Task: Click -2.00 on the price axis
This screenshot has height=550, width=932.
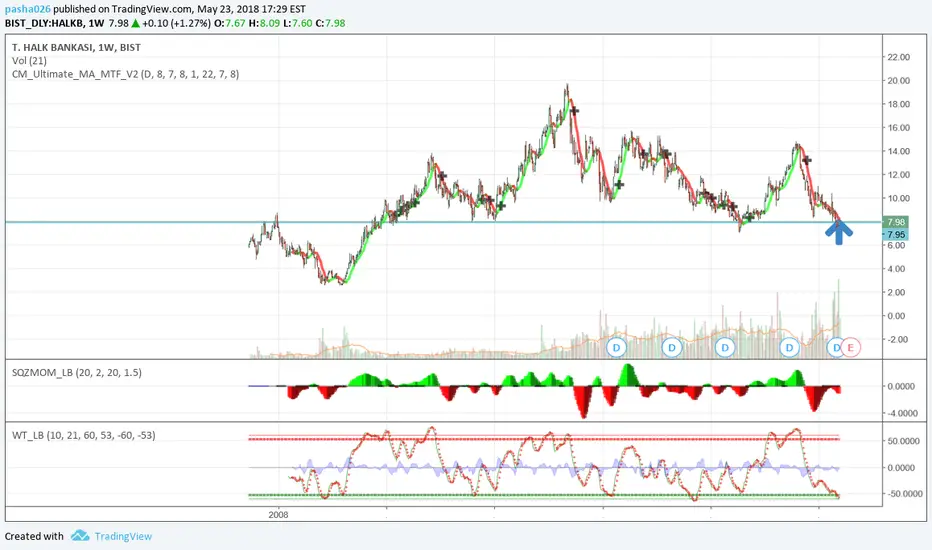Action: click(896, 340)
